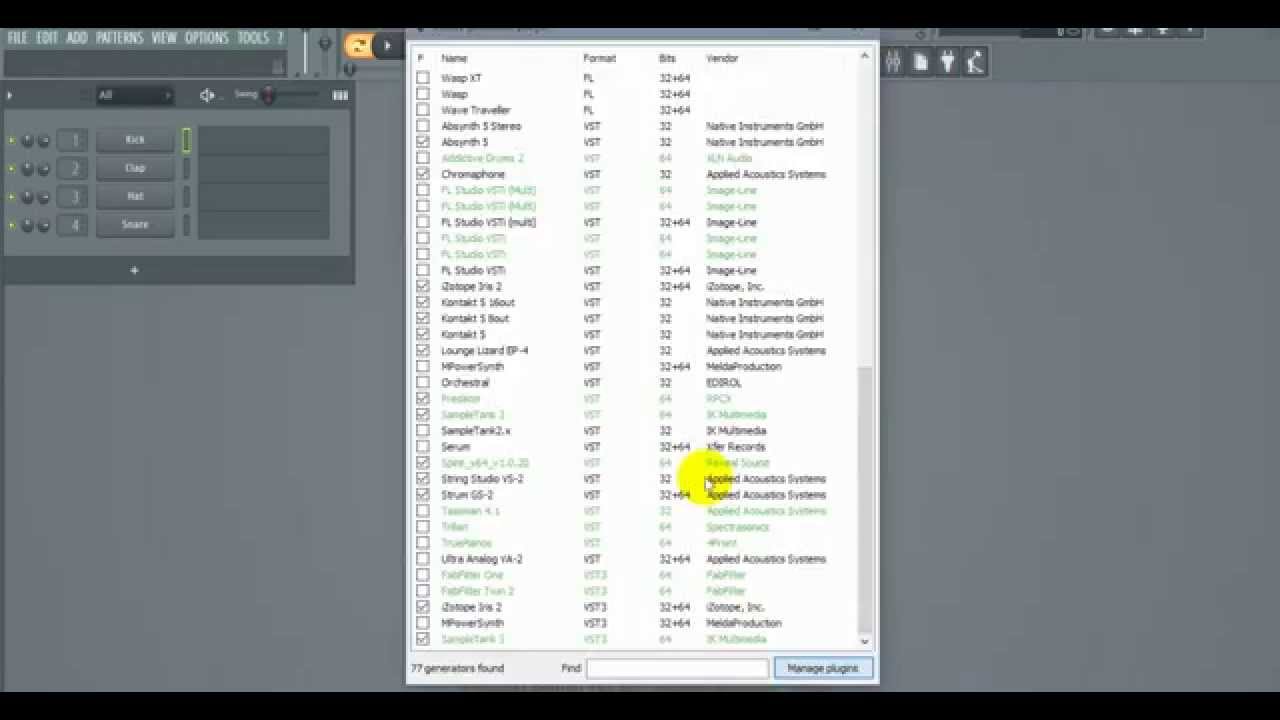Screen dimensions: 1280x720
Task: Open the OPTIONS menu
Action: coord(207,38)
